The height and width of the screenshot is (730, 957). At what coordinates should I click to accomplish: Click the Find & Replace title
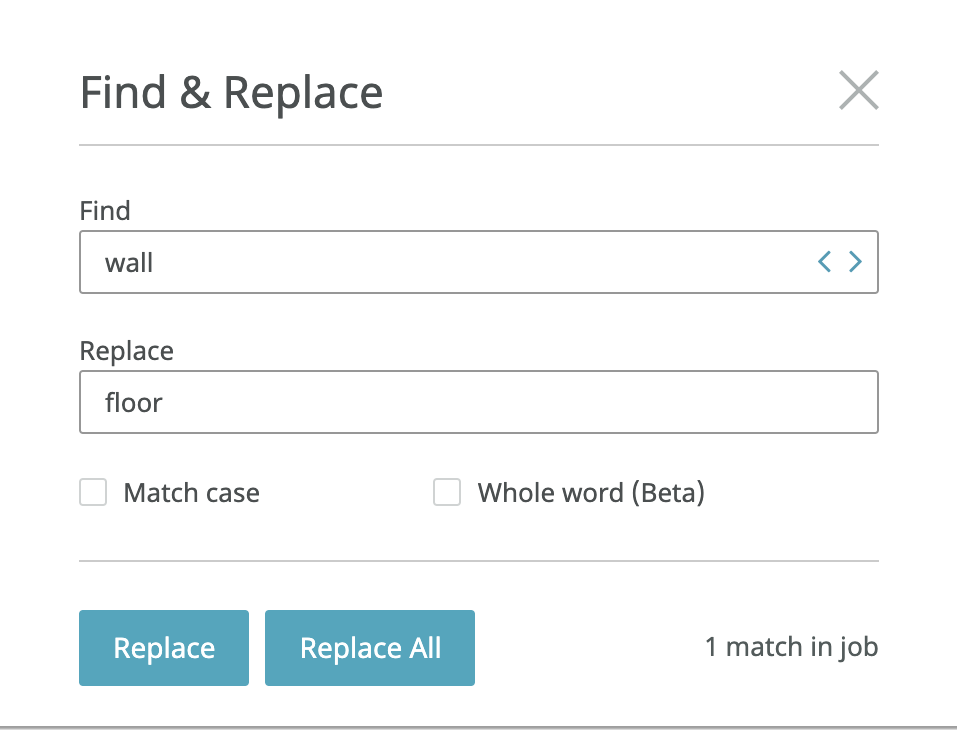[x=231, y=93]
